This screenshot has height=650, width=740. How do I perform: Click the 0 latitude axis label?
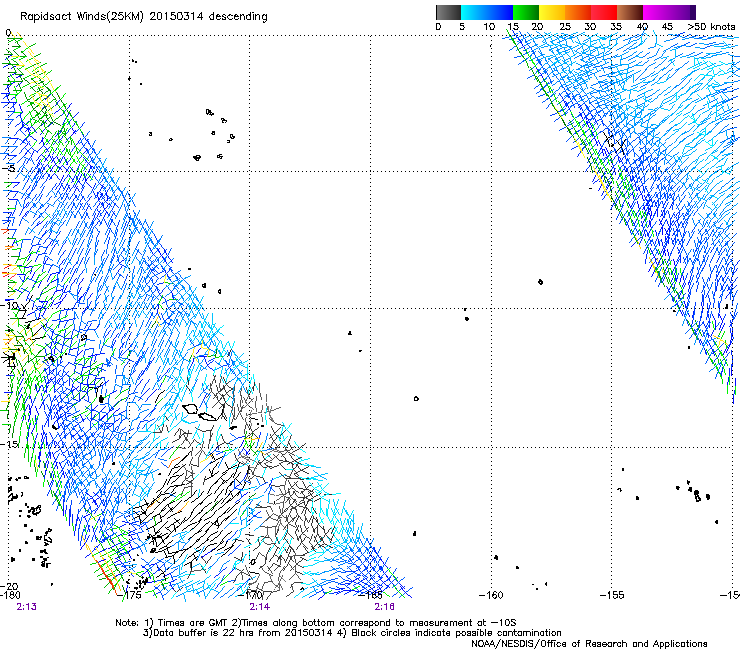(x=8, y=33)
